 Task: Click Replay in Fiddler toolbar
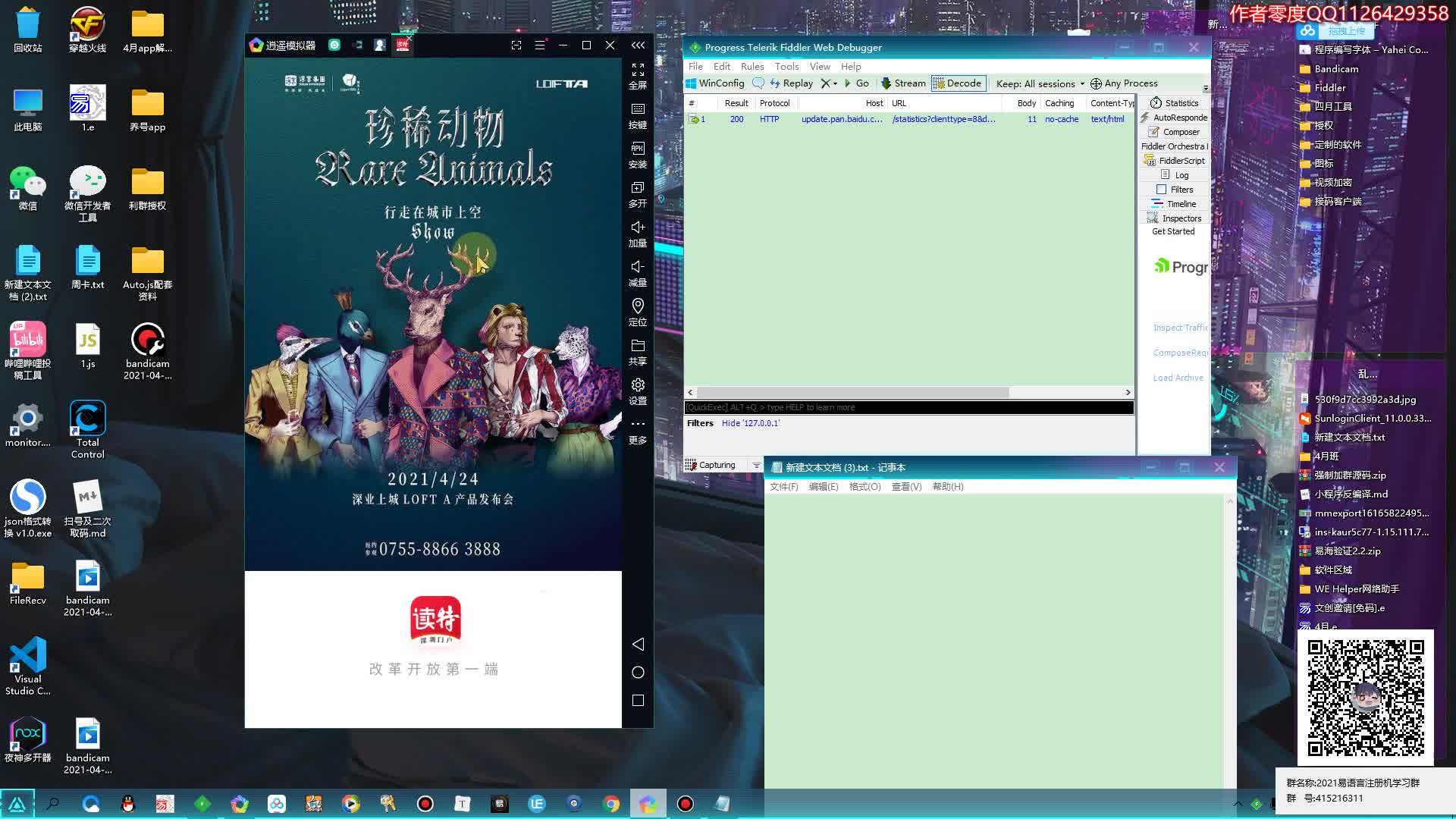(x=792, y=83)
